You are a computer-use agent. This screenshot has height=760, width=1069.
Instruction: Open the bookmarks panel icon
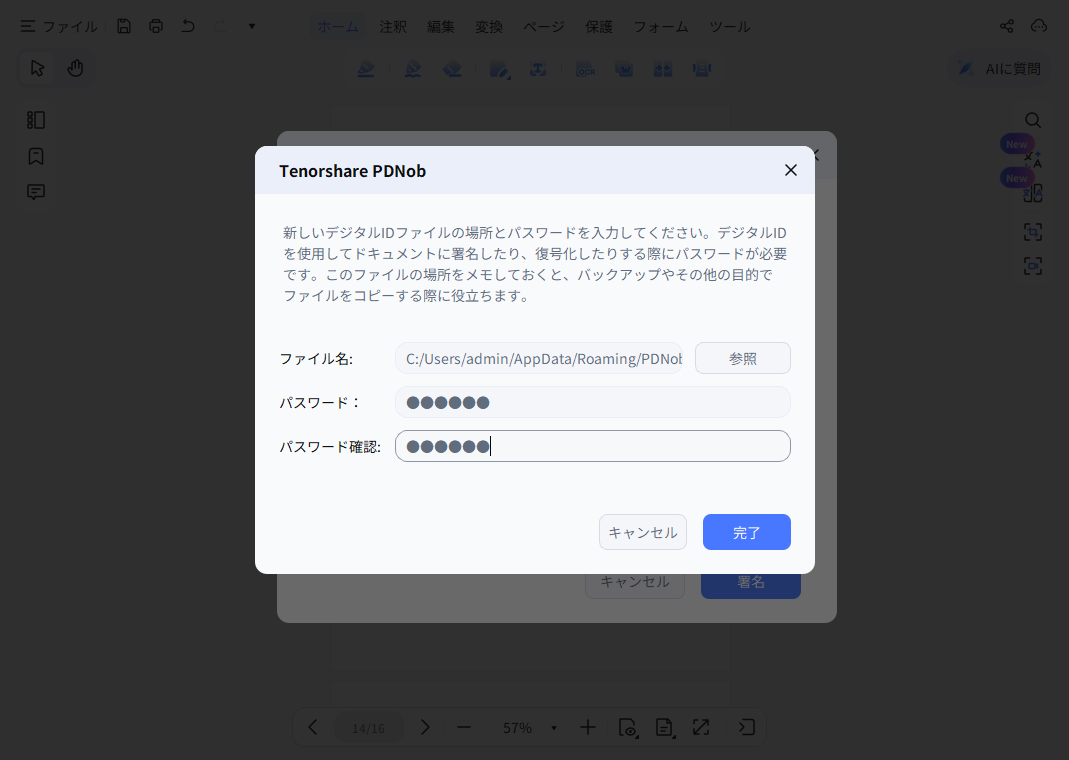(x=35, y=156)
